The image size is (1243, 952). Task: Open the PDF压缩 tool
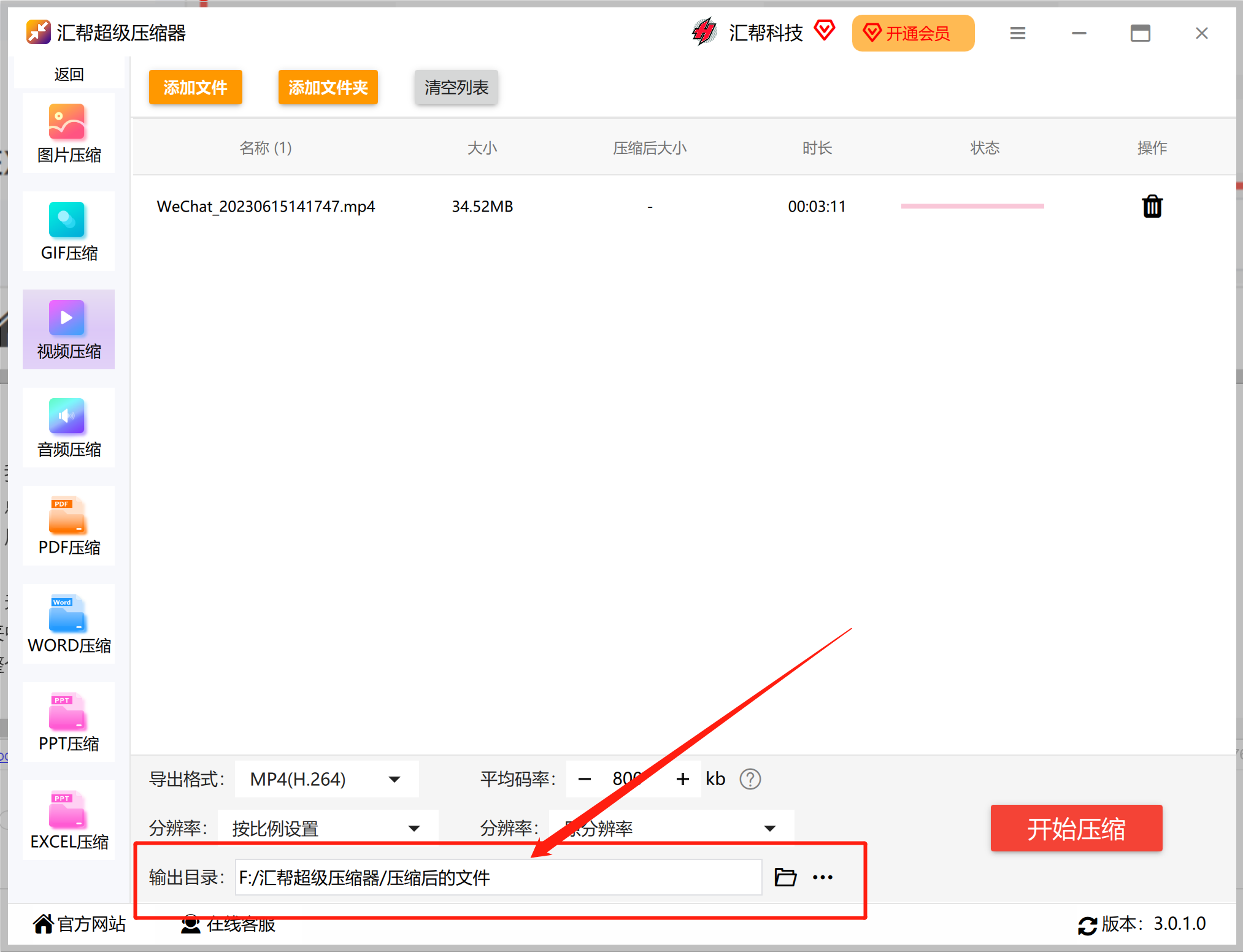(x=69, y=526)
